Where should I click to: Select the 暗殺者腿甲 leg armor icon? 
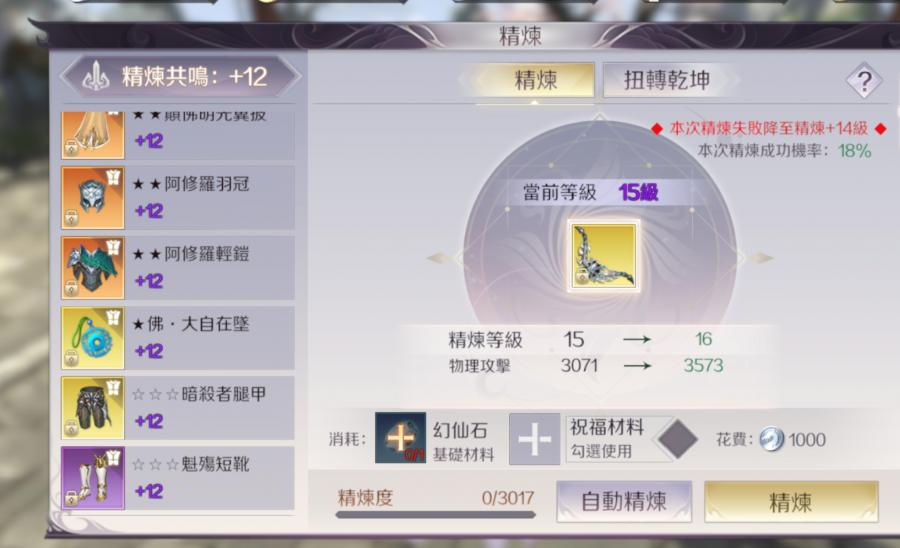[93, 408]
